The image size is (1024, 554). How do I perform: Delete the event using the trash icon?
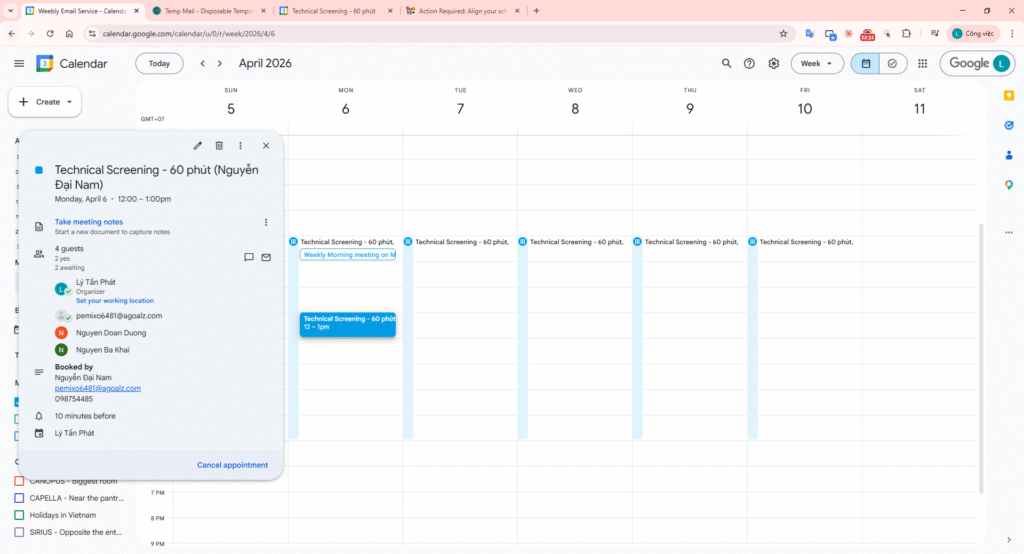pos(219,146)
